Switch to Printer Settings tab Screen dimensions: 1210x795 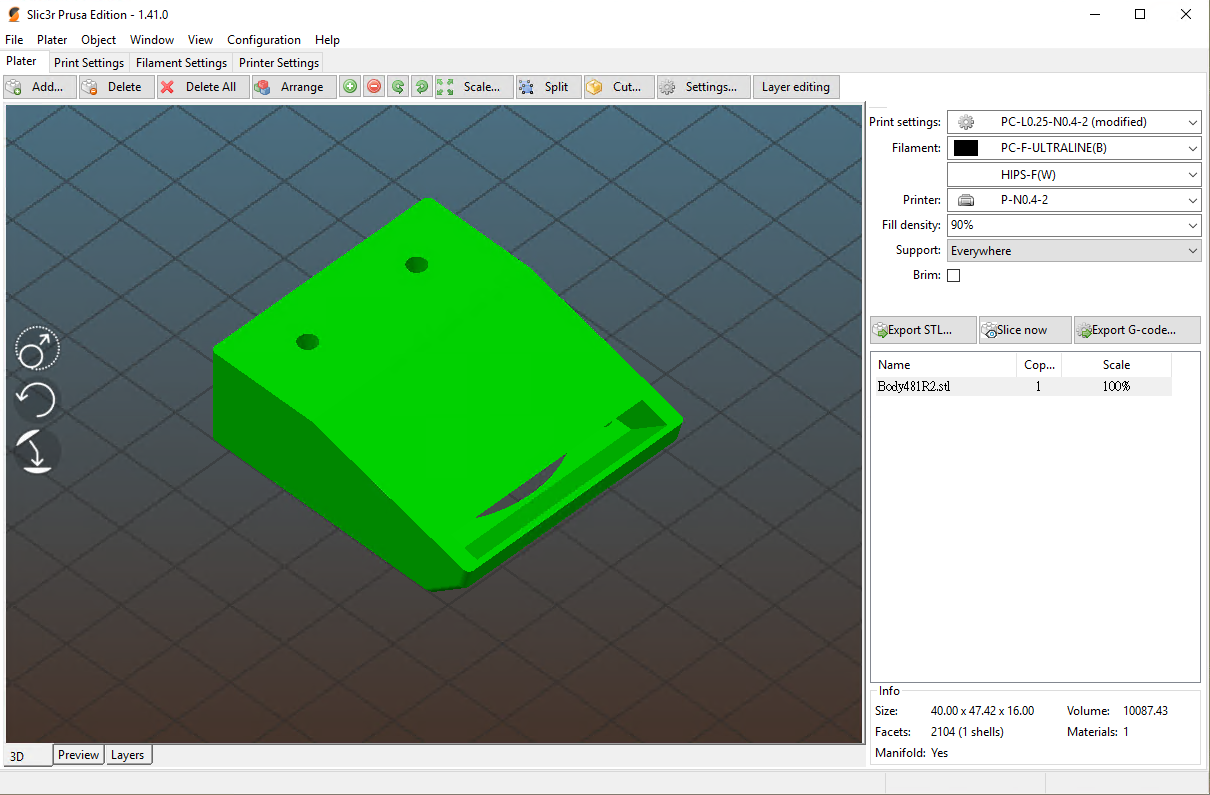click(x=279, y=63)
